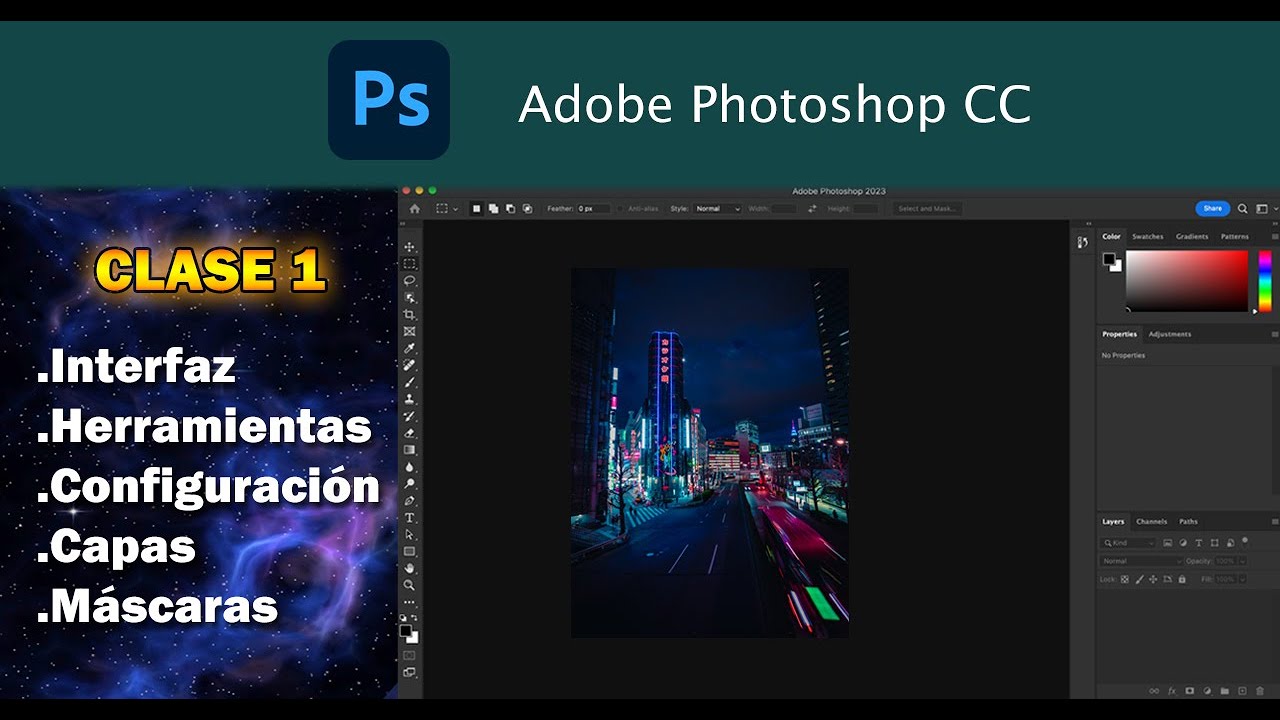Open the Properties panel flyout menu
Image resolution: width=1280 pixels, height=720 pixels.
[1274, 334]
